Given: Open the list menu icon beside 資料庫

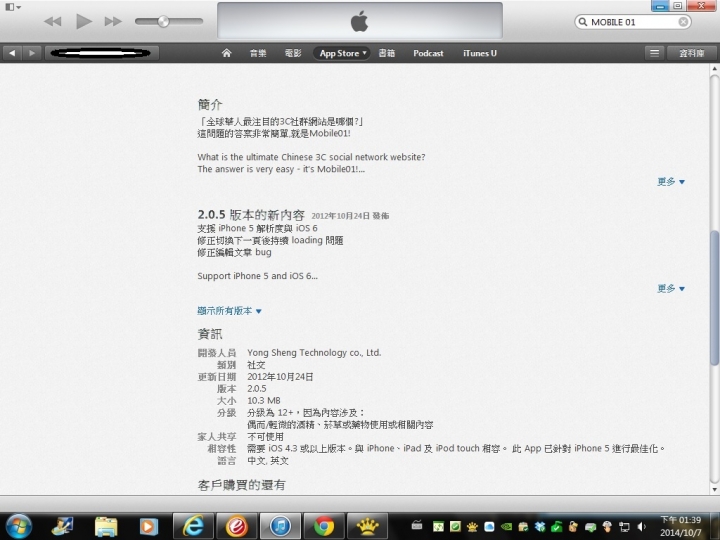Looking at the screenshot, I should 654,53.
